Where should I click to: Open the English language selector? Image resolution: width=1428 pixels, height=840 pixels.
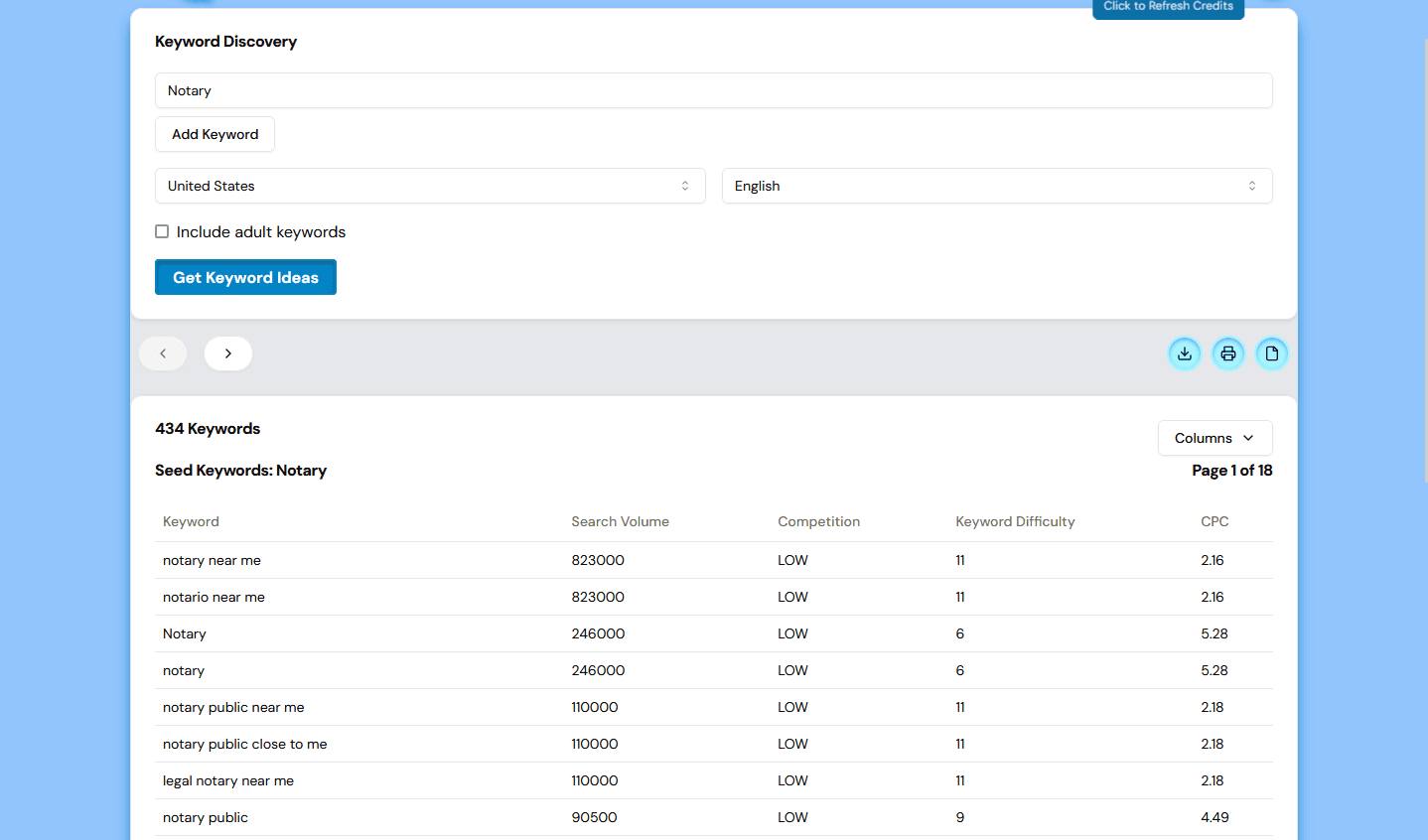[x=996, y=186]
